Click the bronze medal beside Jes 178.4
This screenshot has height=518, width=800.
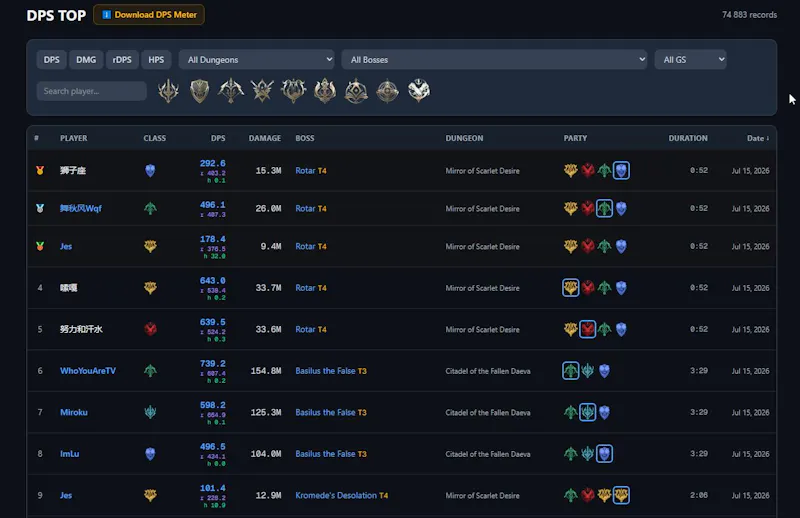click(40, 246)
